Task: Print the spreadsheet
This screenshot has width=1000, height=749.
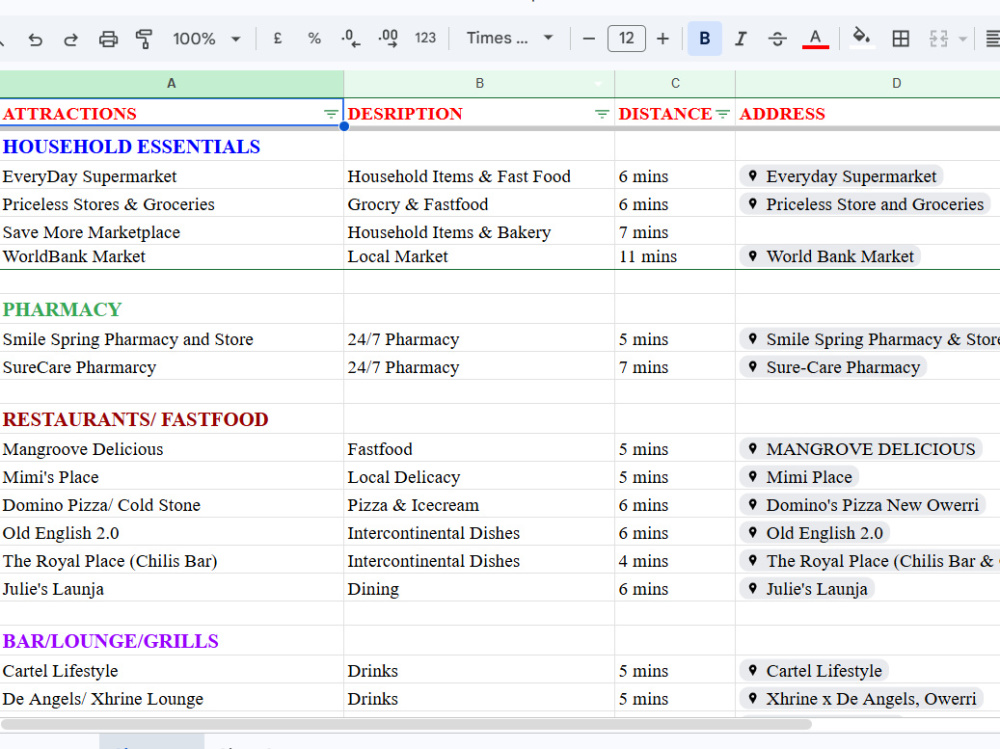Action: [108, 39]
